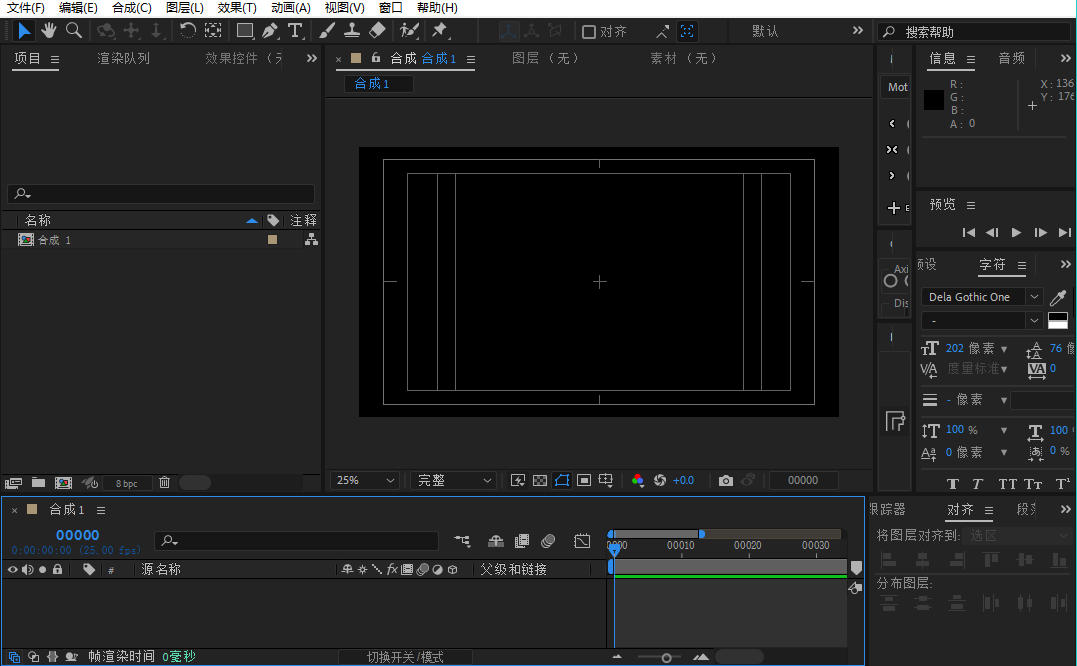Click the interpret footage icon in Project panel
The width and height of the screenshot is (1077, 666).
pos(13,483)
